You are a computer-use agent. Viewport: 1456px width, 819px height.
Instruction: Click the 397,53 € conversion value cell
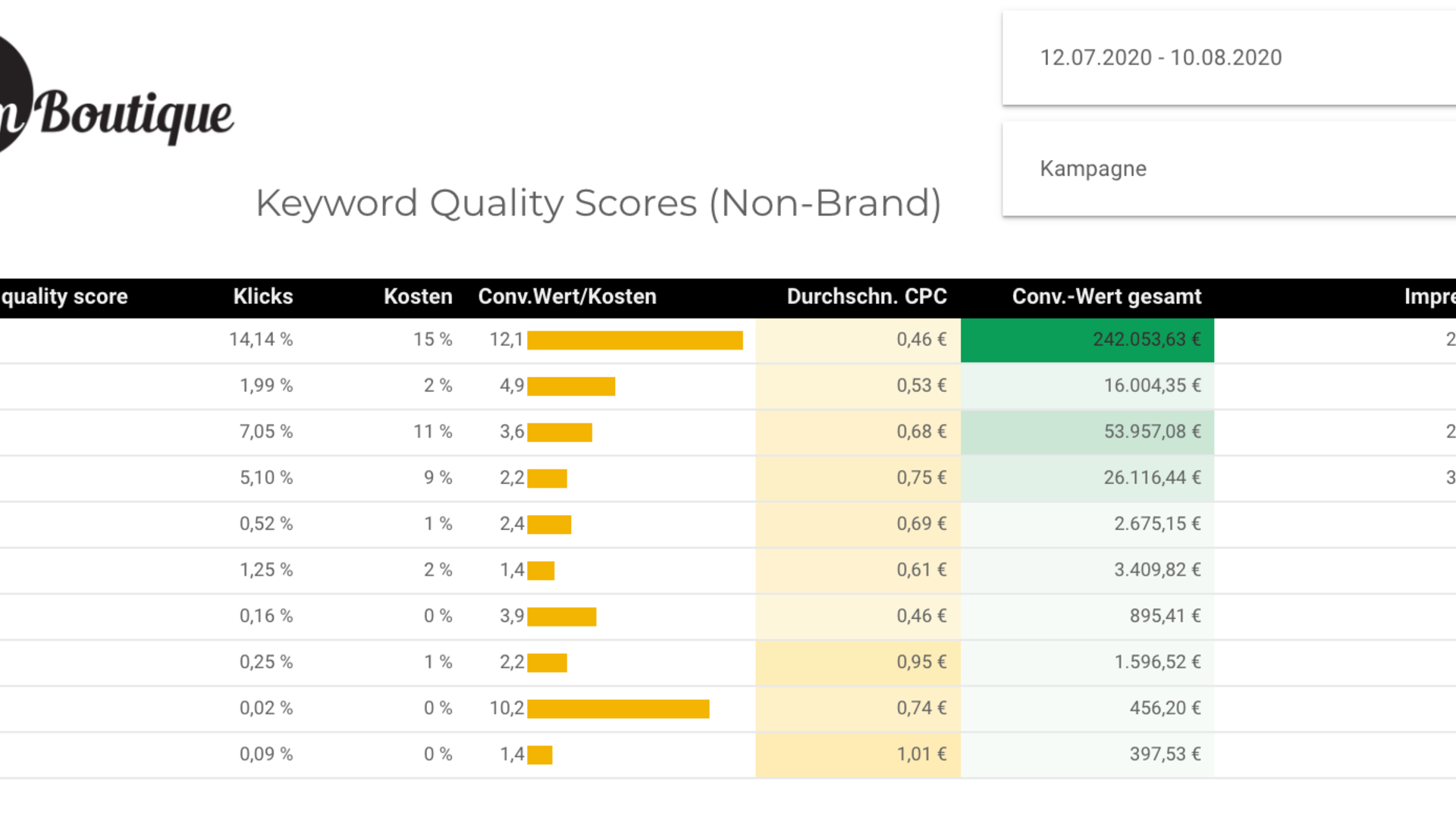point(1087,755)
